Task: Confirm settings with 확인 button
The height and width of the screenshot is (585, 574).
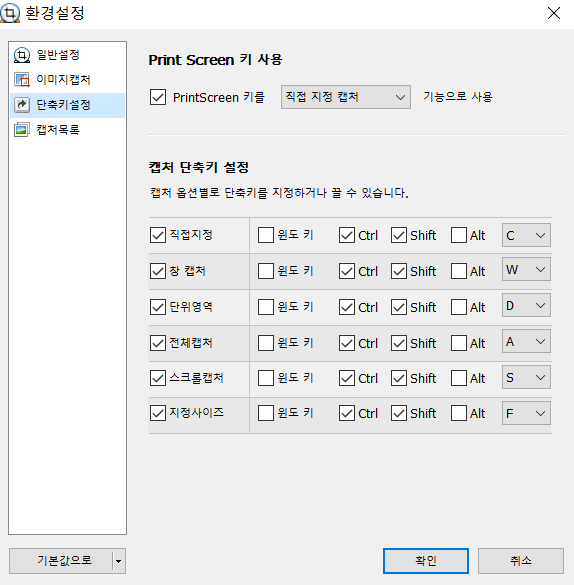Action: [426, 561]
